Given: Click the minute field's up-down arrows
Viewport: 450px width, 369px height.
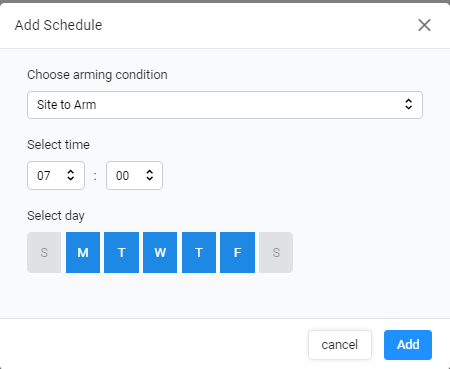Looking at the screenshot, I should (x=150, y=175).
